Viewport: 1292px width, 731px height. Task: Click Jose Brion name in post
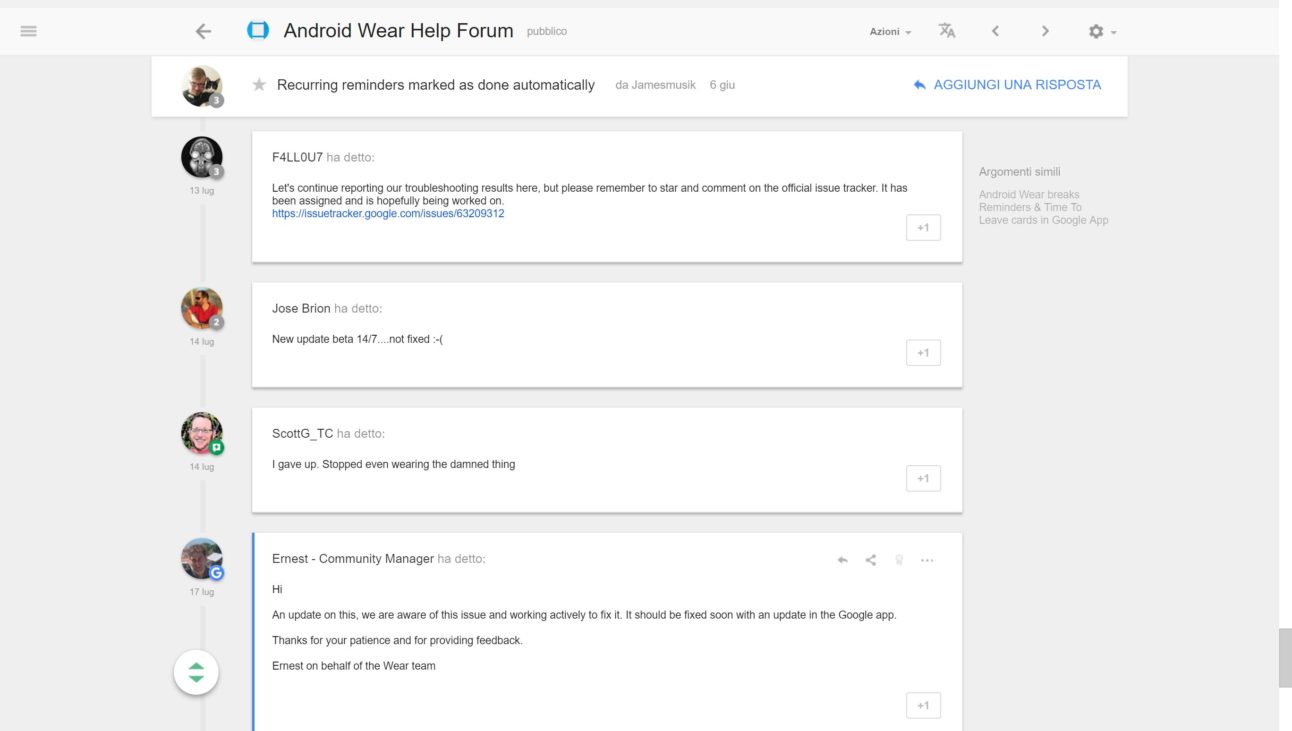[x=301, y=308]
